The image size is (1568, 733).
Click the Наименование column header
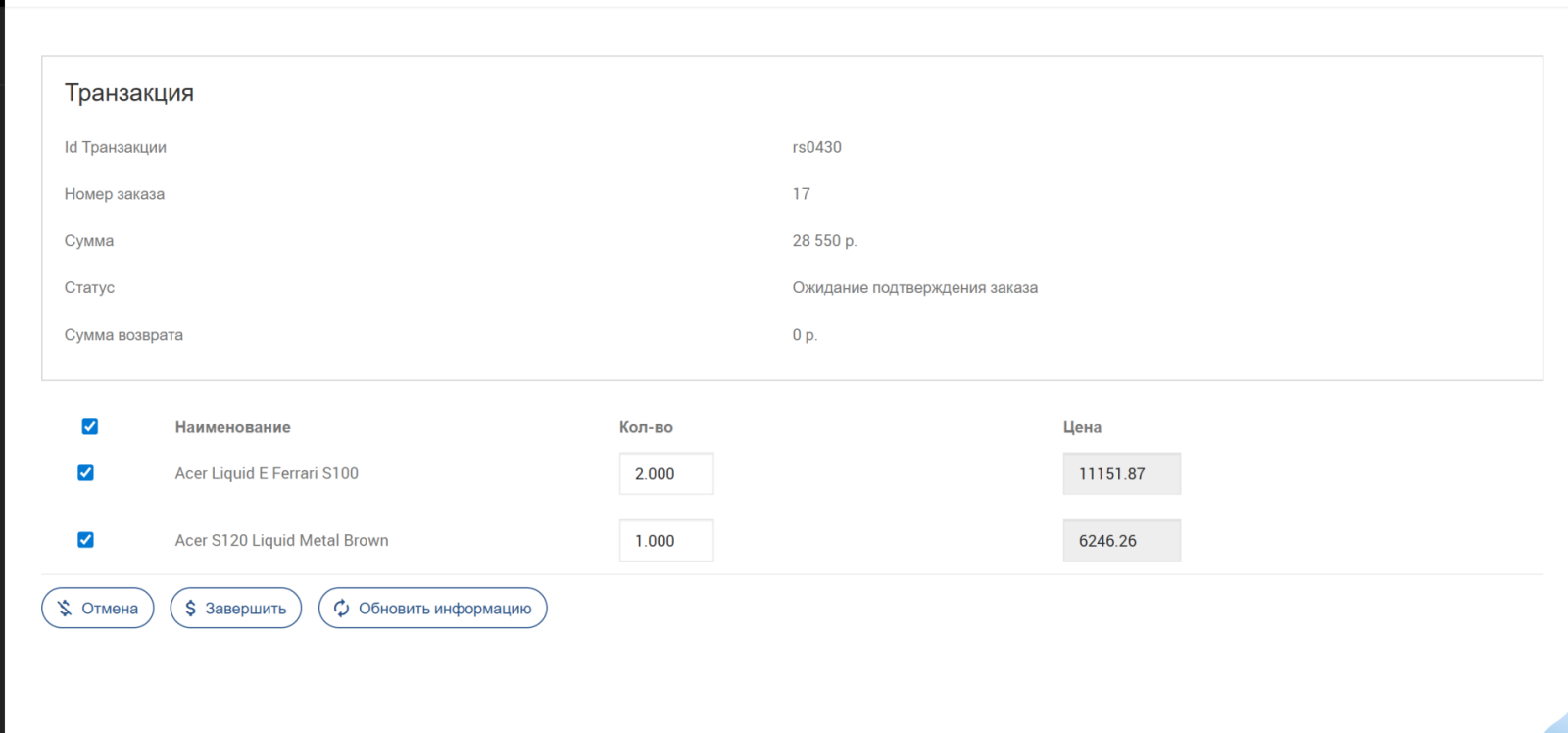pyautogui.click(x=233, y=427)
